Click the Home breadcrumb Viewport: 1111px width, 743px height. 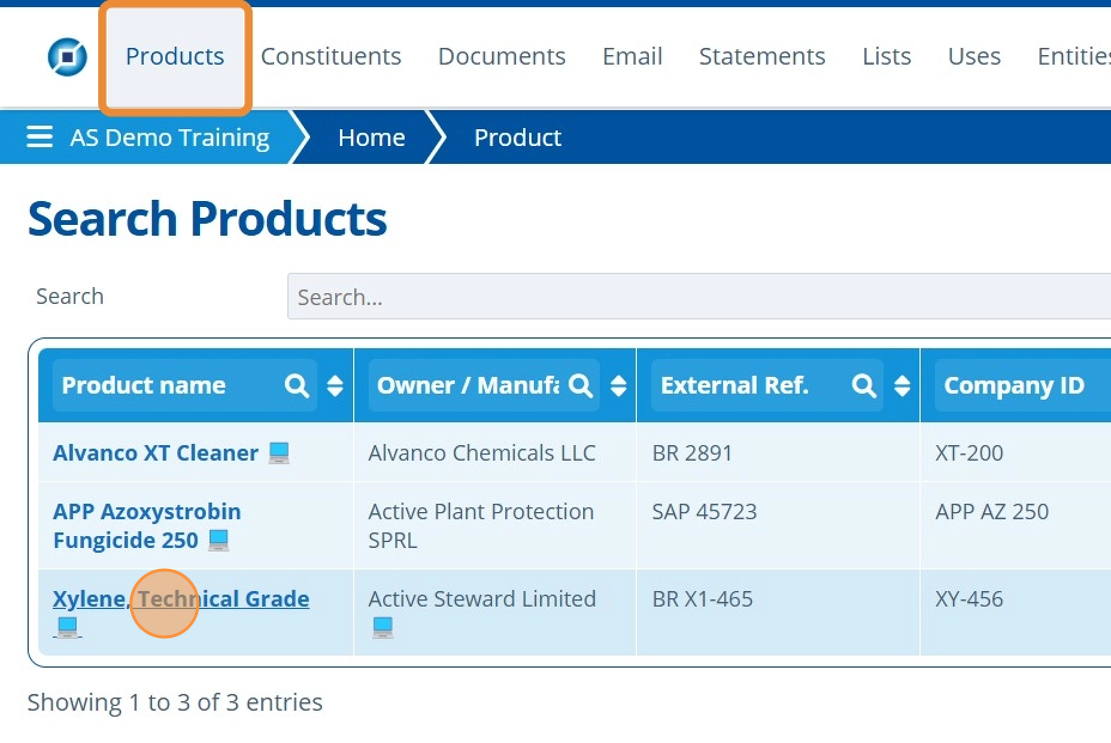(371, 137)
